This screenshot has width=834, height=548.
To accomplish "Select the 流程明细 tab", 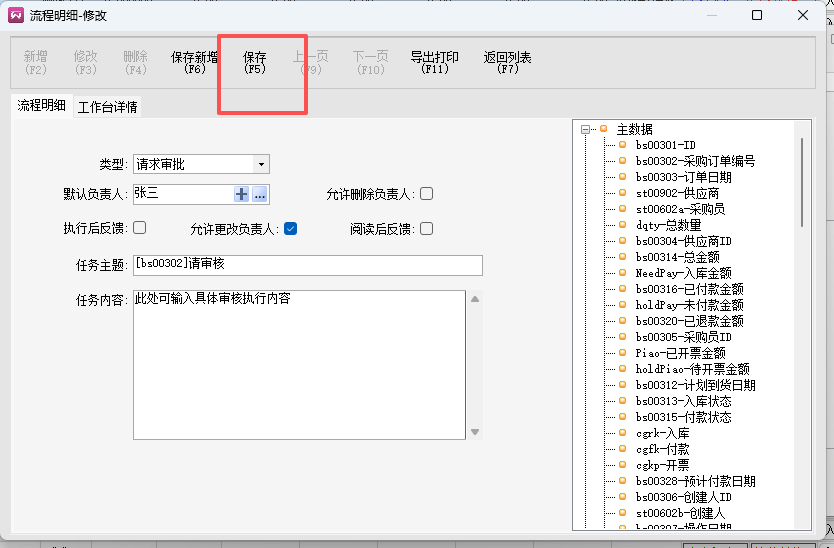I will coord(41,106).
